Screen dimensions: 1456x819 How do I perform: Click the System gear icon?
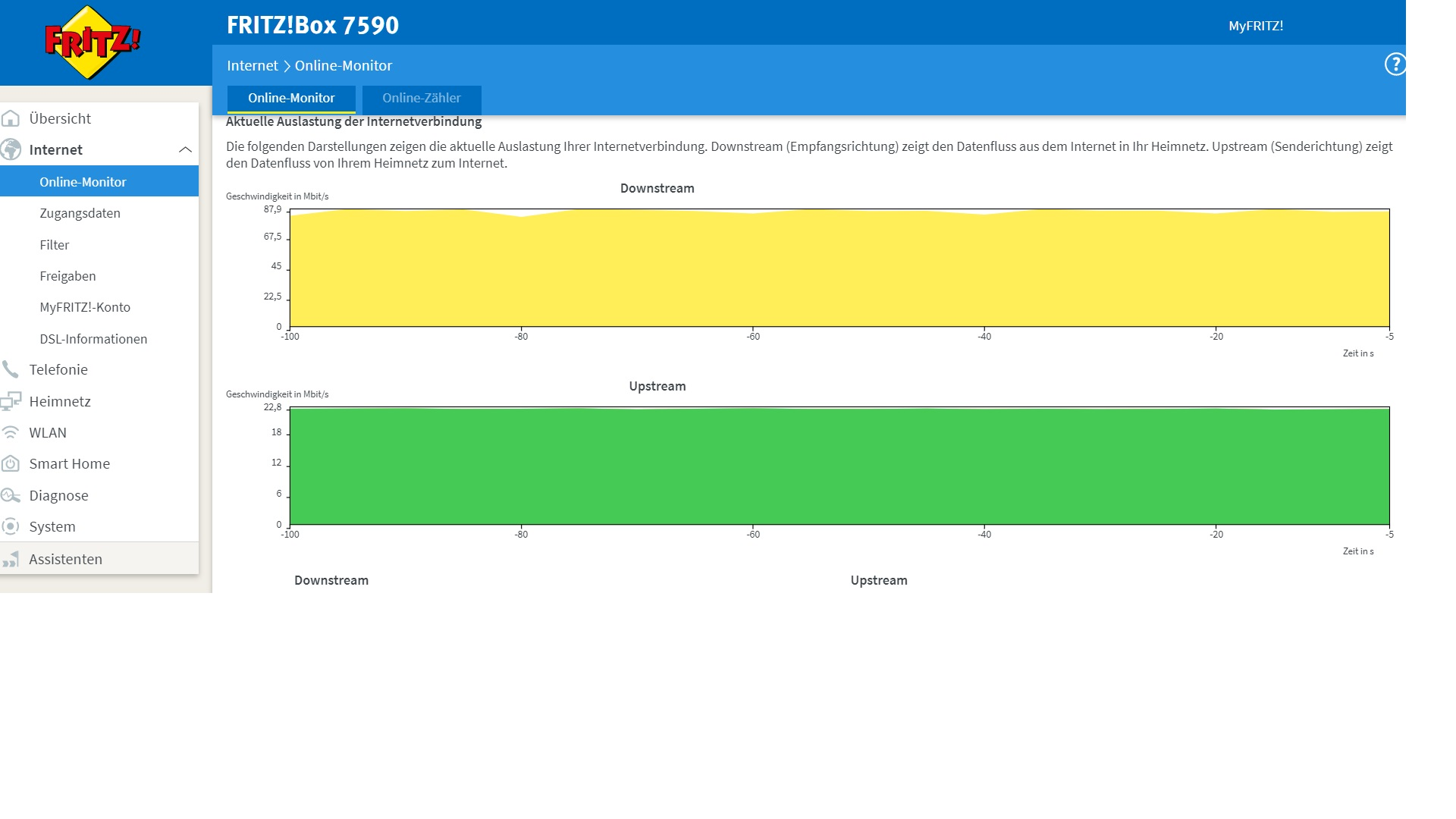11,526
